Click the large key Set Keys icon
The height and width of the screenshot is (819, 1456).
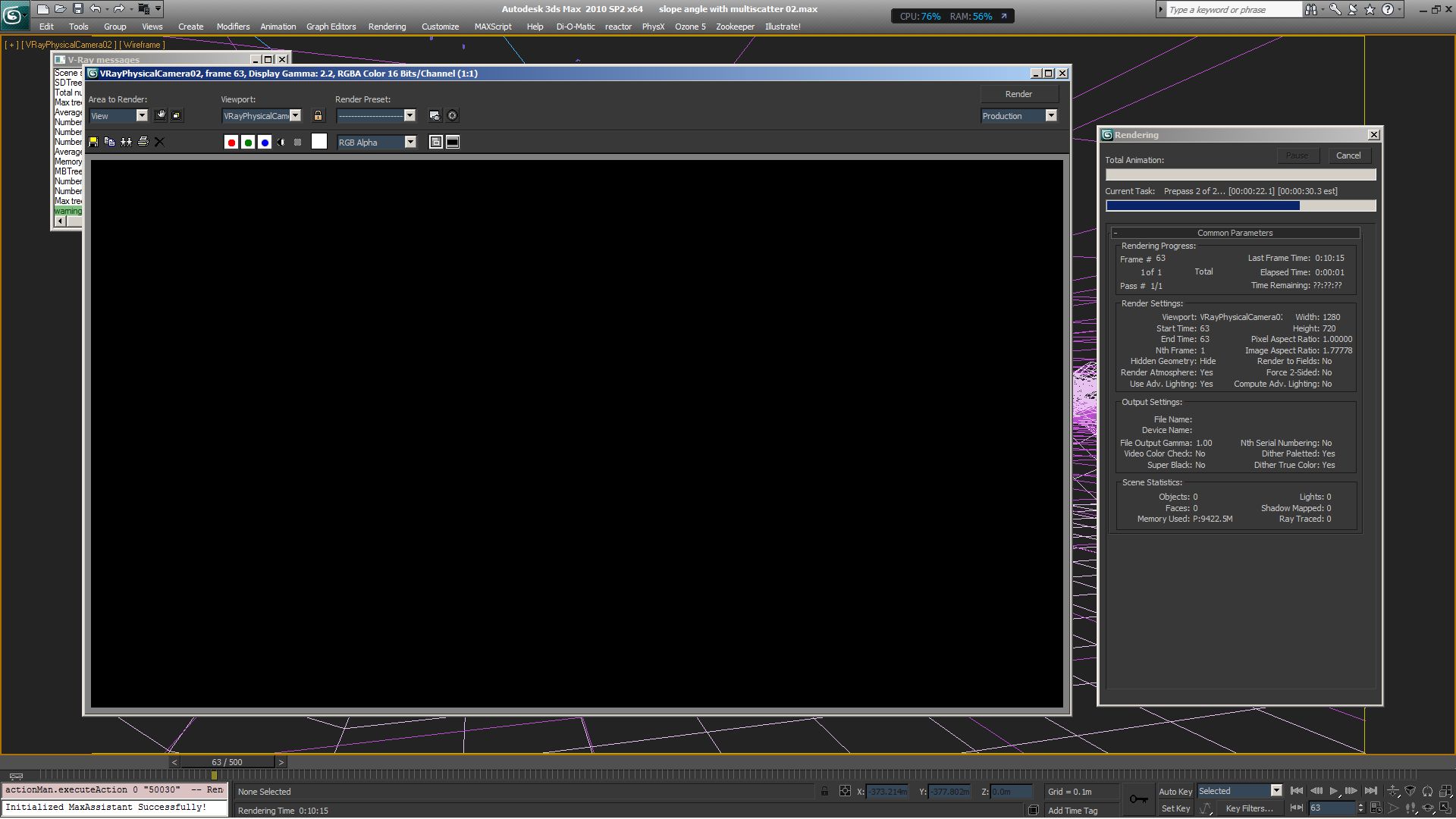(1137, 799)
